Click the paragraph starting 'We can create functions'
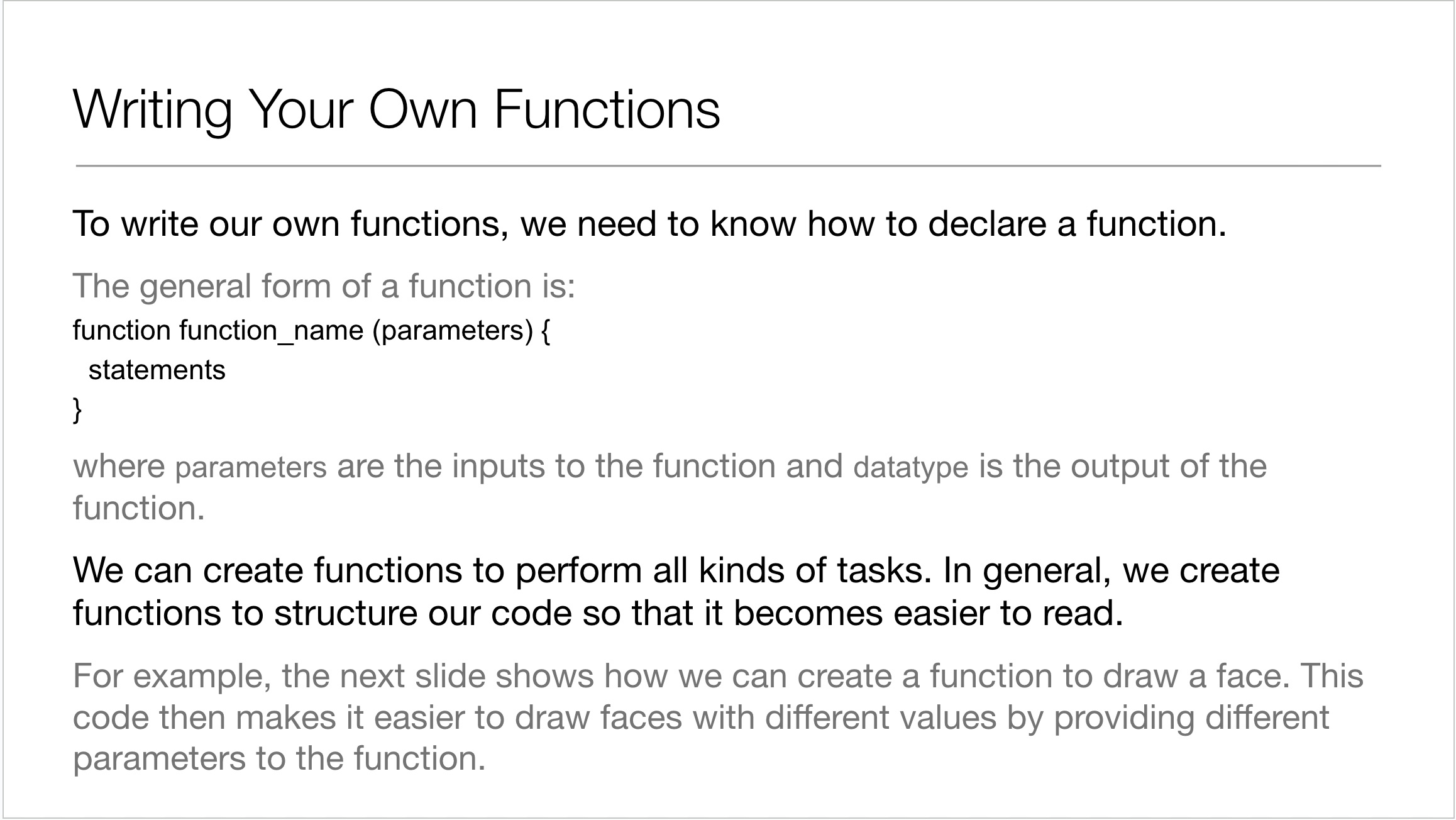The height and width of the screenshot is (820, 1456). pyautogui.click(x=676, y=592)
